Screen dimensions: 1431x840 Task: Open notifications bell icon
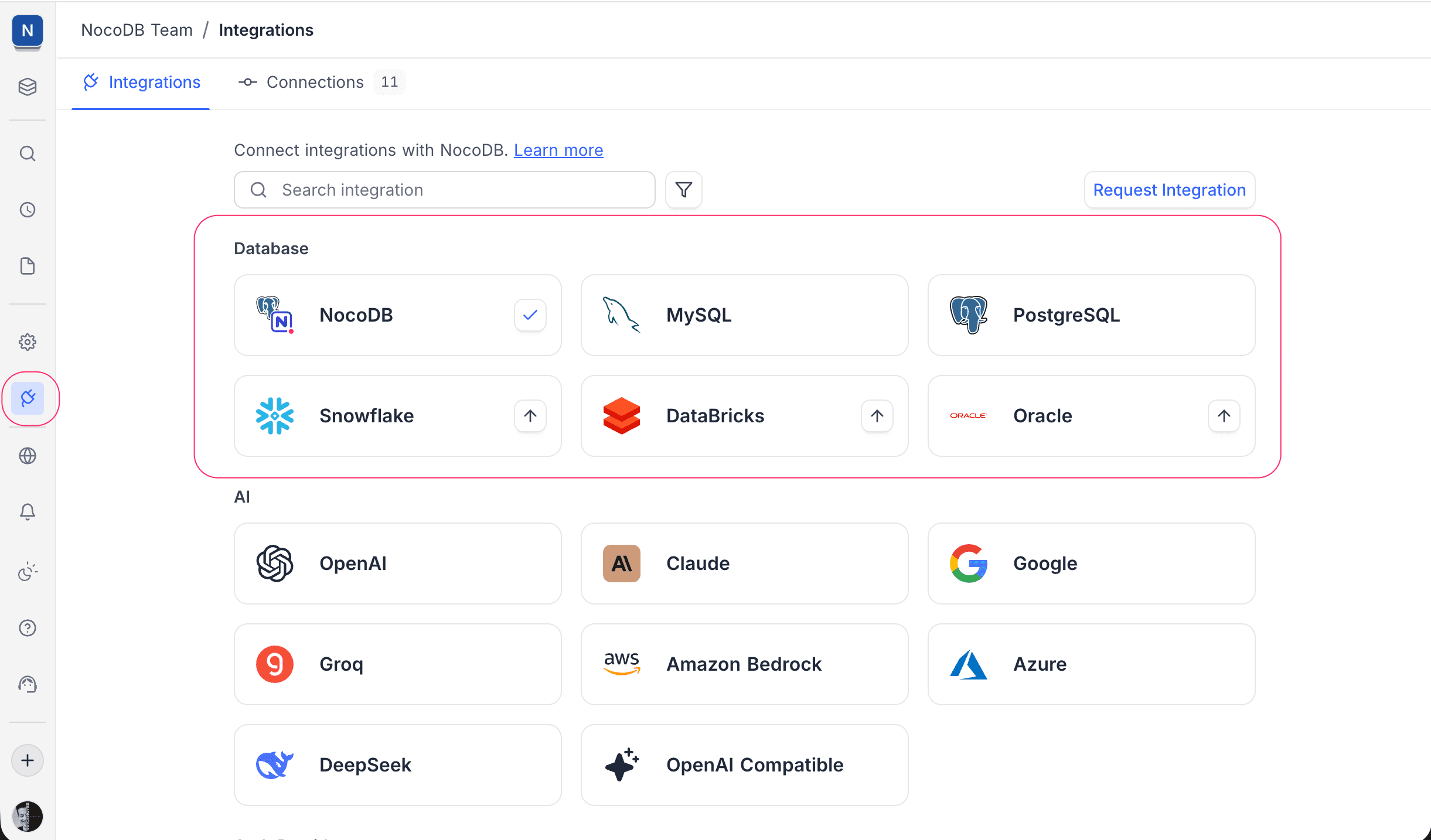point(28,511)
